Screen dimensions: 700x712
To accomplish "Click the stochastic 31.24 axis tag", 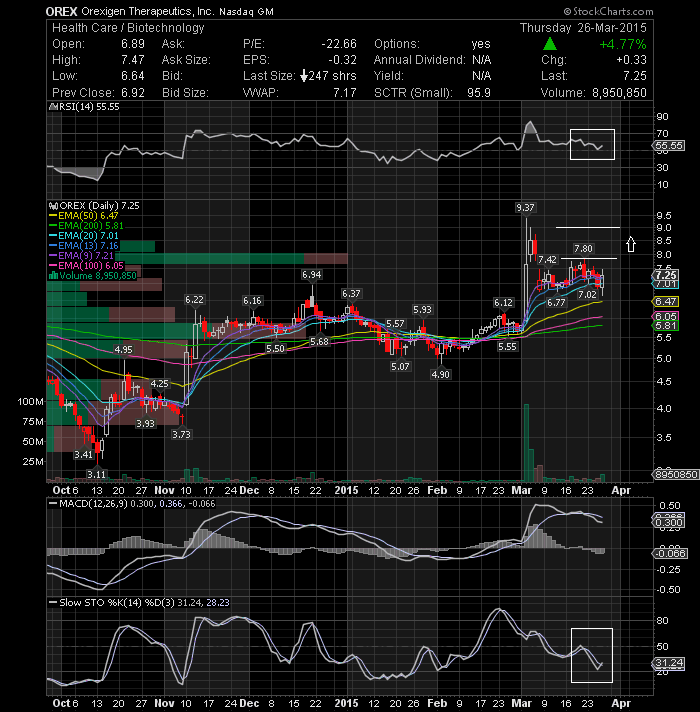I will [669, 663].
